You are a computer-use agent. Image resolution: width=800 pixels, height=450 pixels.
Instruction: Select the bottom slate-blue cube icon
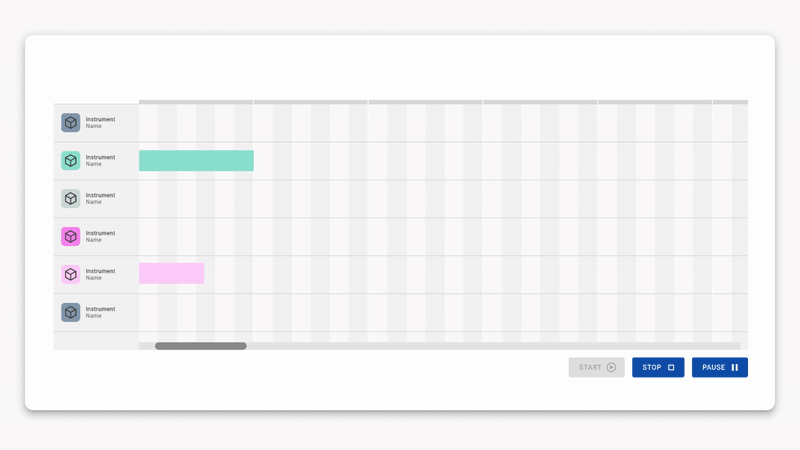point(70,312)
